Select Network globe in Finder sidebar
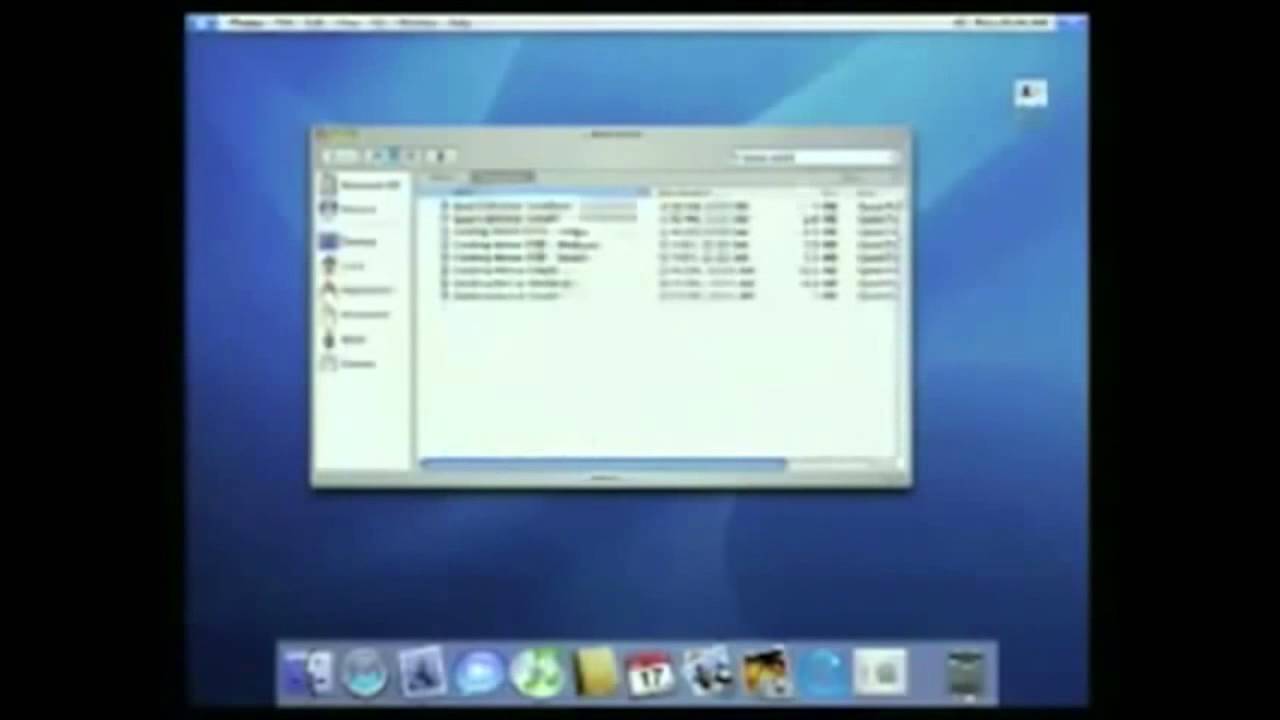1280x720 pixels. pos(348,209)
